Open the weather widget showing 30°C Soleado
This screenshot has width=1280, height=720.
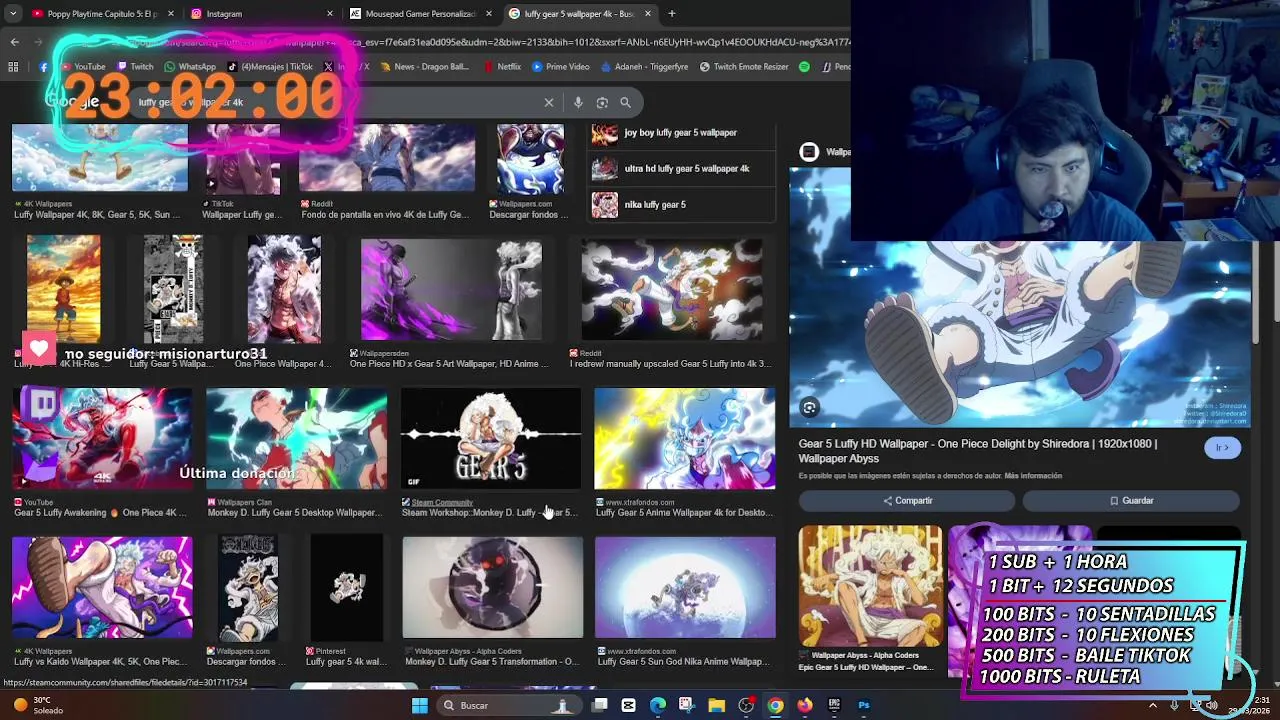tap(38, 705)
